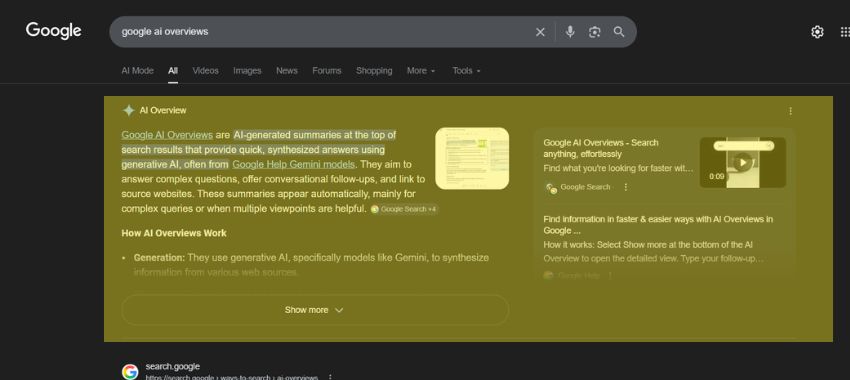The image size is (850, 380).
Task: Expand overview with Show more button
Action: coord(315,310)
